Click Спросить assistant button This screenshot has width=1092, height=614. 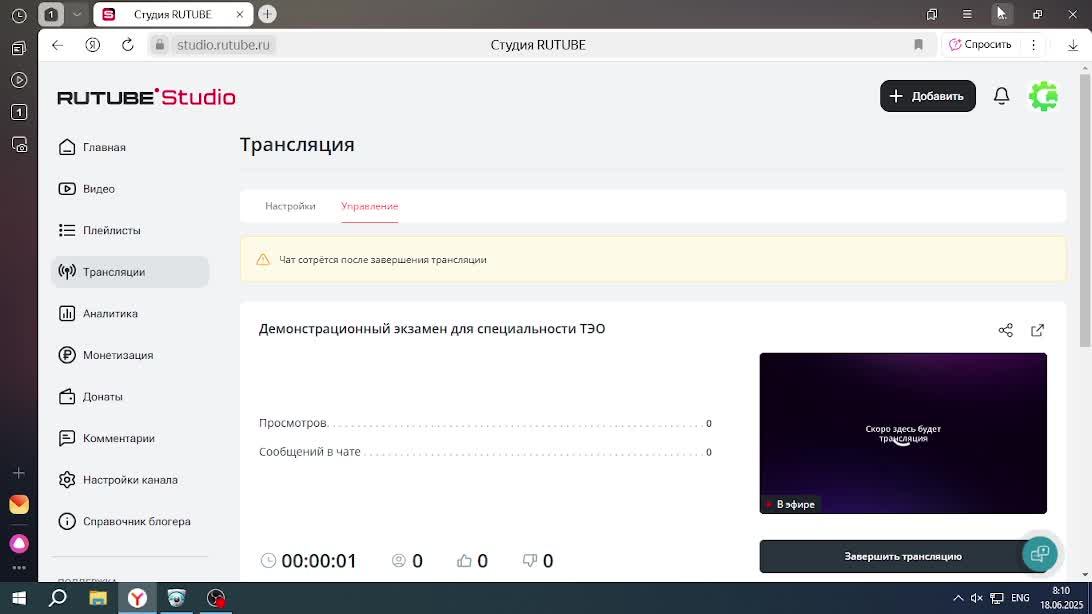coord(980,45)
